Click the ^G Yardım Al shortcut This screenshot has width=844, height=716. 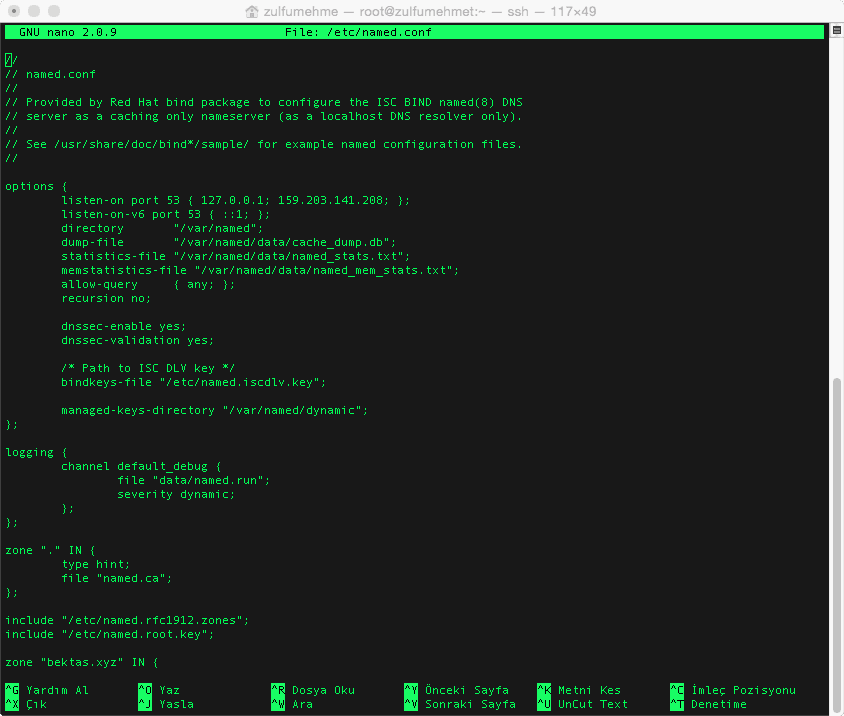(47, 690)
